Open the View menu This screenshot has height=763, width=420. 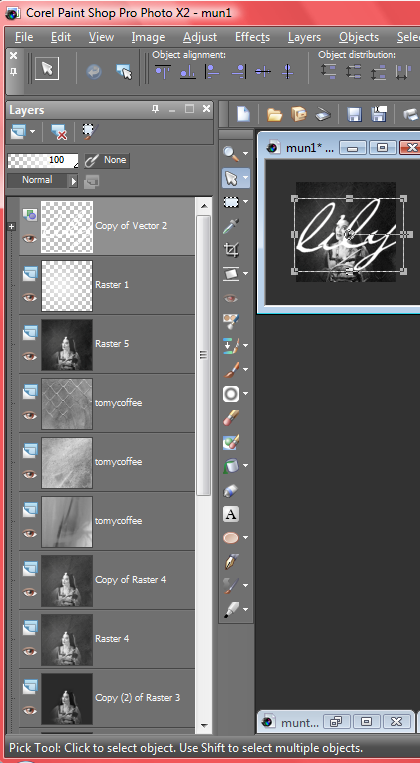tap(101, 37)
